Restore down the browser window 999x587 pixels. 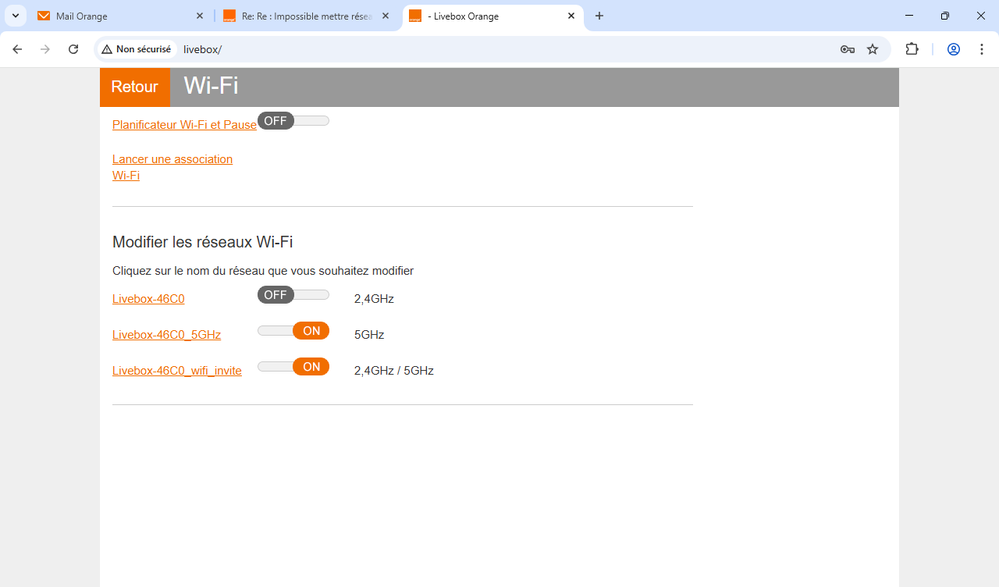(x=945, y=16)
